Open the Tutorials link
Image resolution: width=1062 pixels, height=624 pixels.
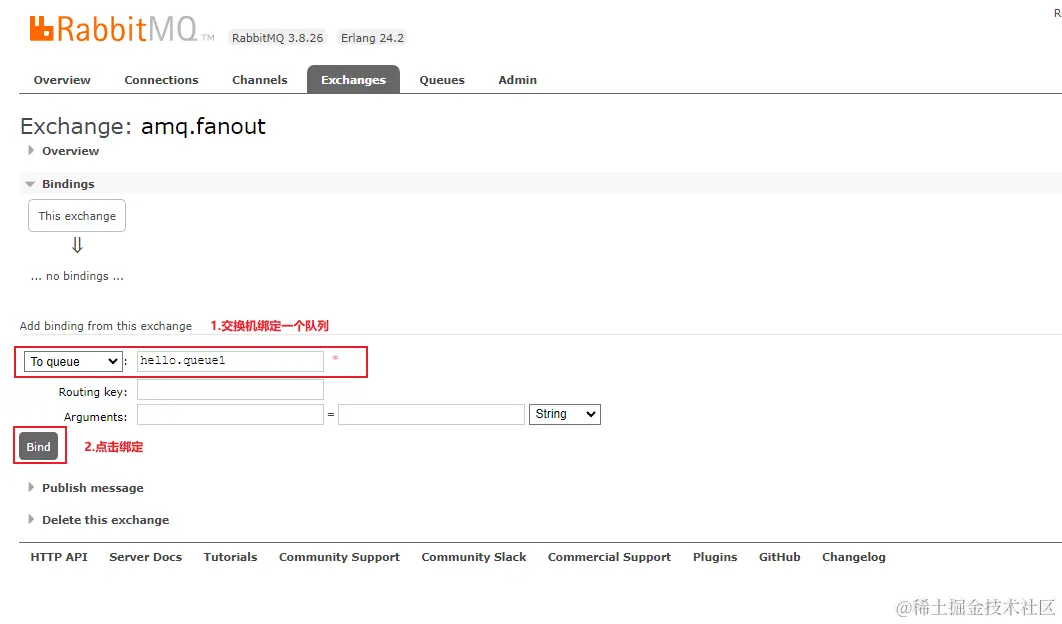coord(230,557)
